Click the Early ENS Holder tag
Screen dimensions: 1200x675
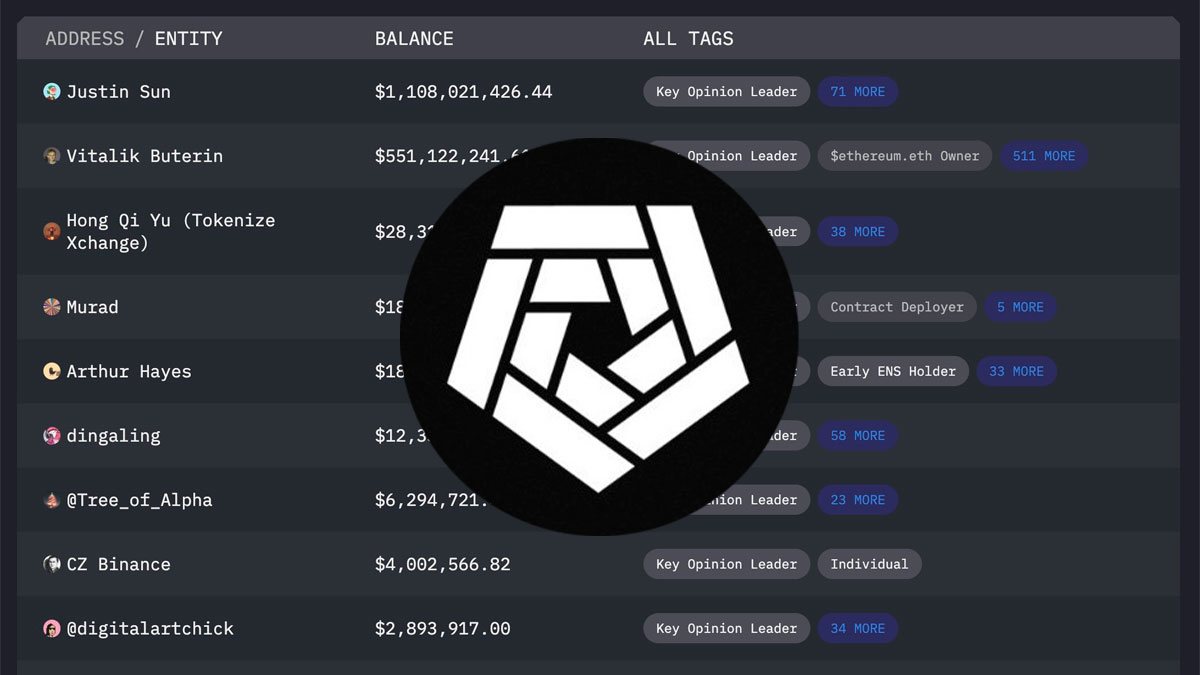[893, 371]
